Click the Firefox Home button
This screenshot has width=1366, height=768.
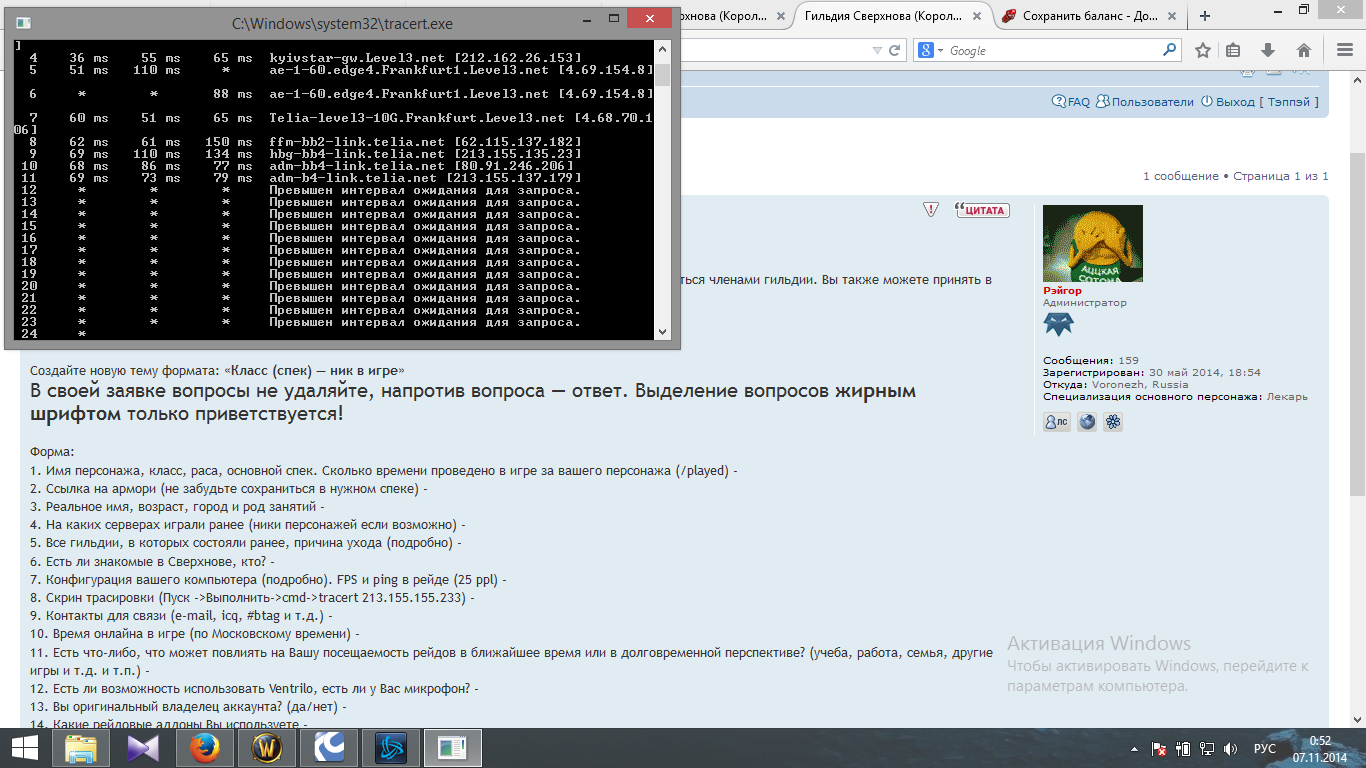(x=1303, y=50)
